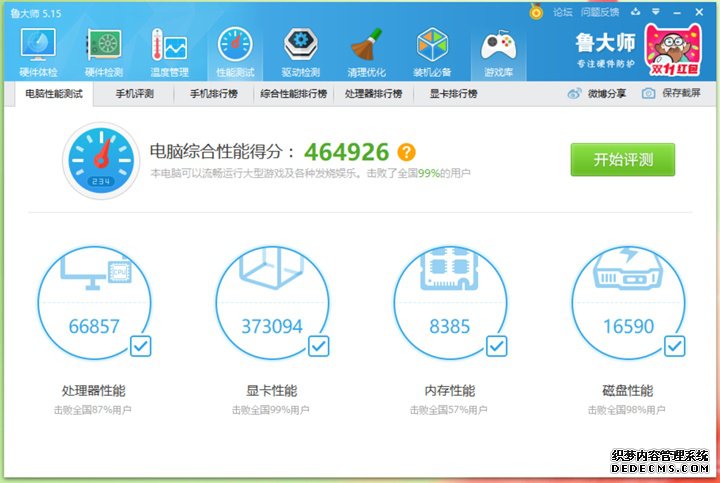720x483 pixels.
Task: Open 装机必备 software cube icon
Action: [432, 45]
